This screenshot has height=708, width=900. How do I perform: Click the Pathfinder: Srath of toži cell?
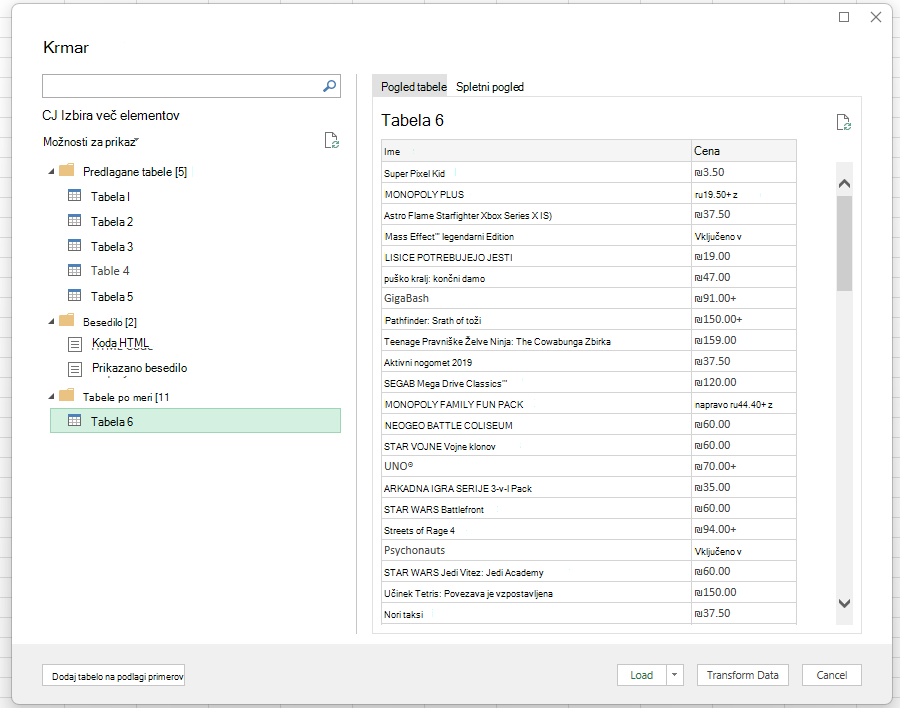click(536, 320)
